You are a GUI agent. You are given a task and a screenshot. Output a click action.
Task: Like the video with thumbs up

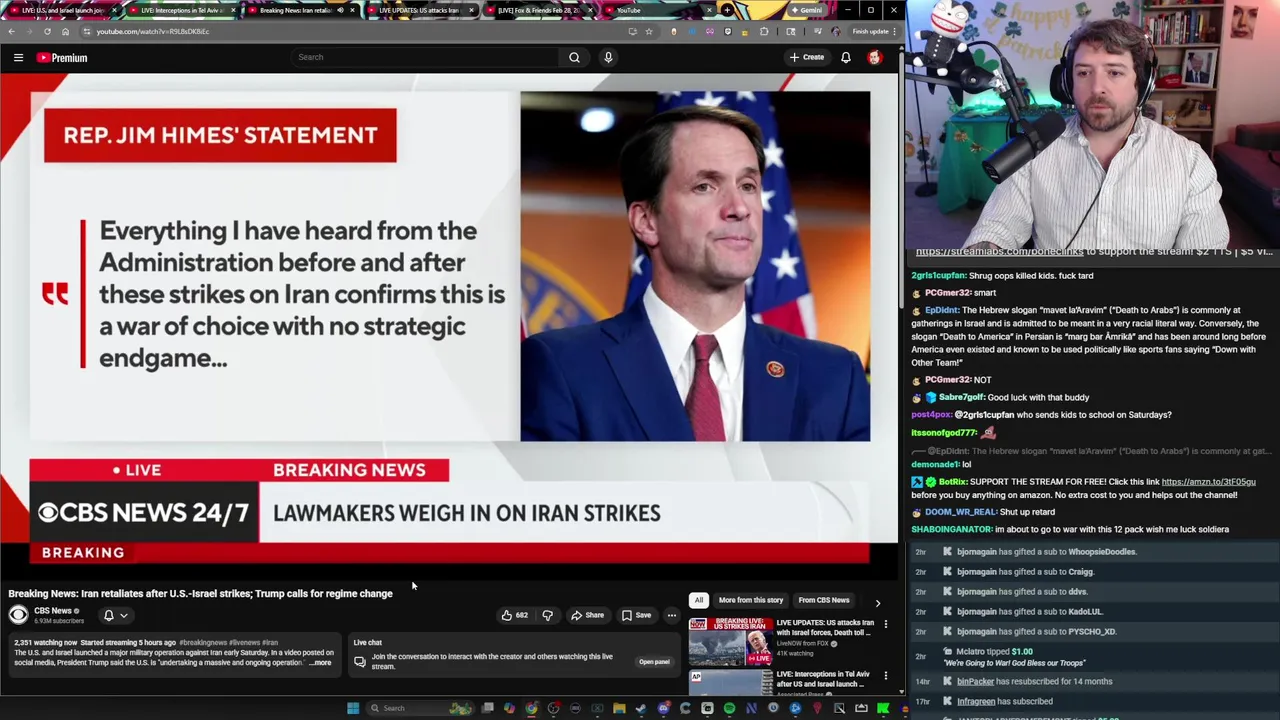[x=514, y=615]
